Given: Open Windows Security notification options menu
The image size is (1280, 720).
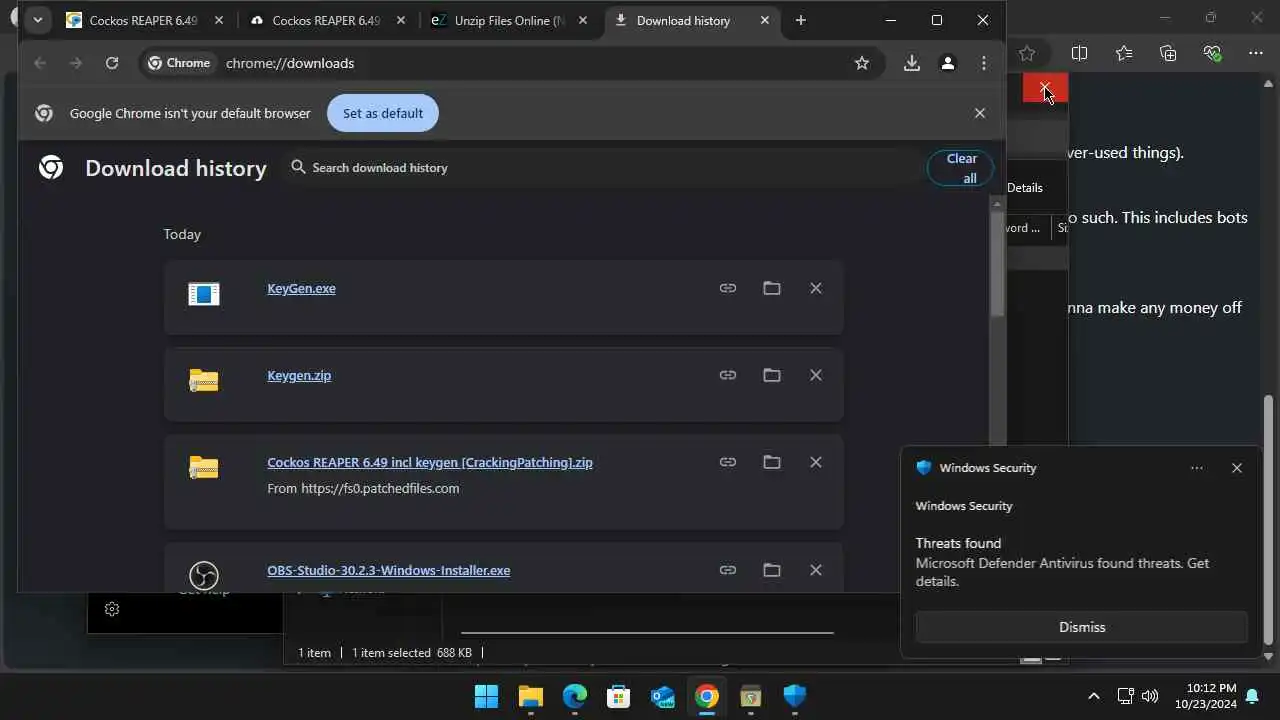Looking at the screenshot, I should tap(1197, 468).
